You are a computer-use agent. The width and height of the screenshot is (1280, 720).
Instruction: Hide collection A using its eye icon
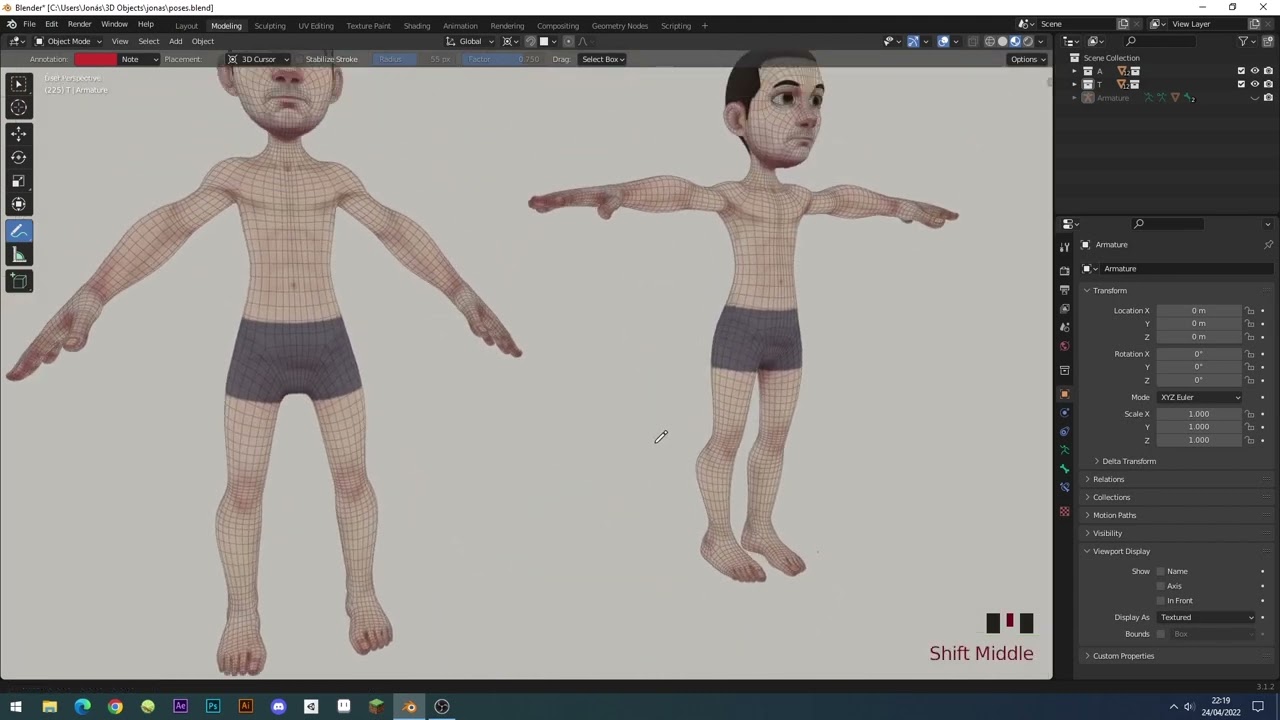pyautogui.click(x=1255, y=71)
